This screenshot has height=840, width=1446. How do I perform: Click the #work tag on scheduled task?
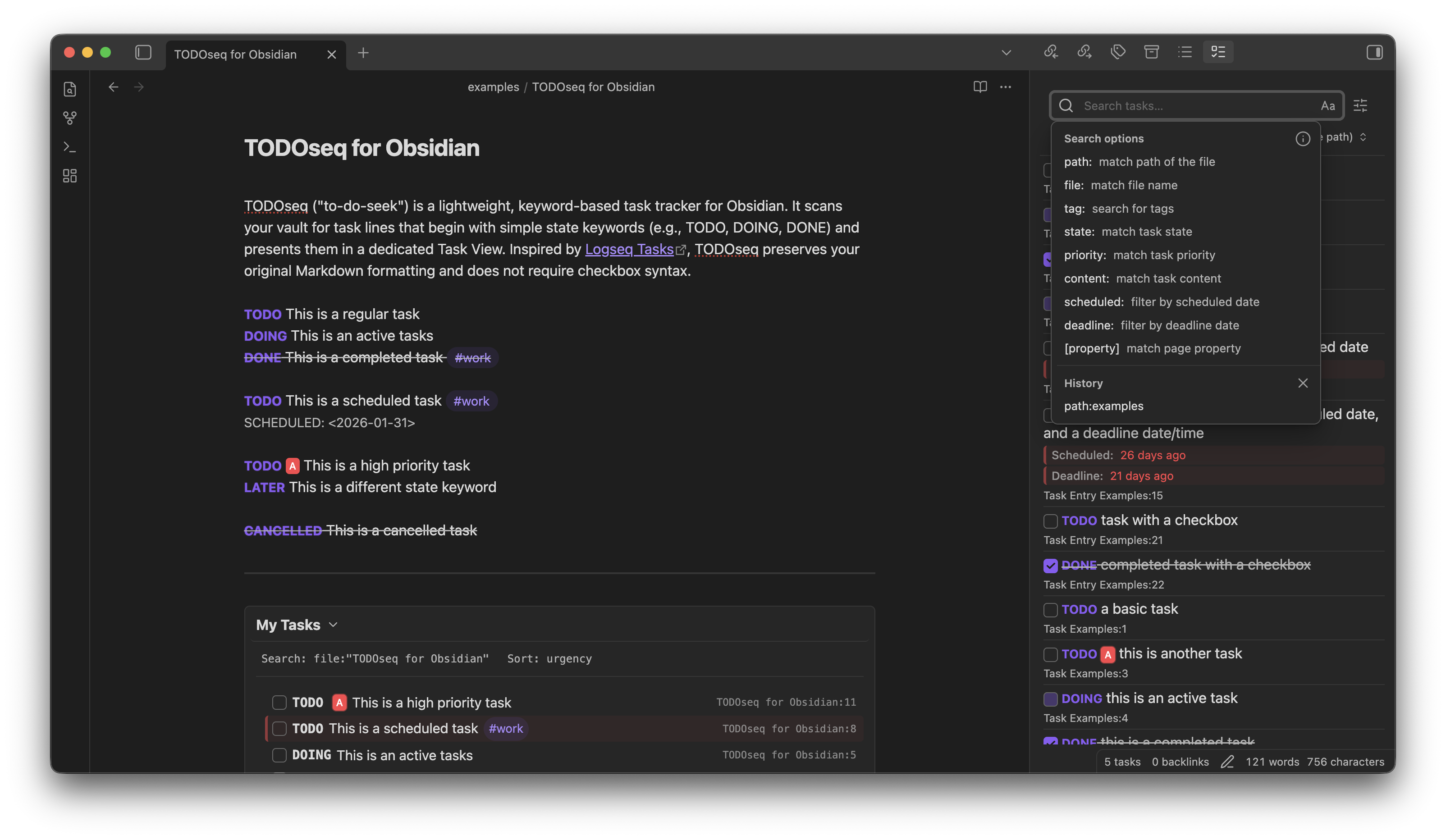[471, 401]
